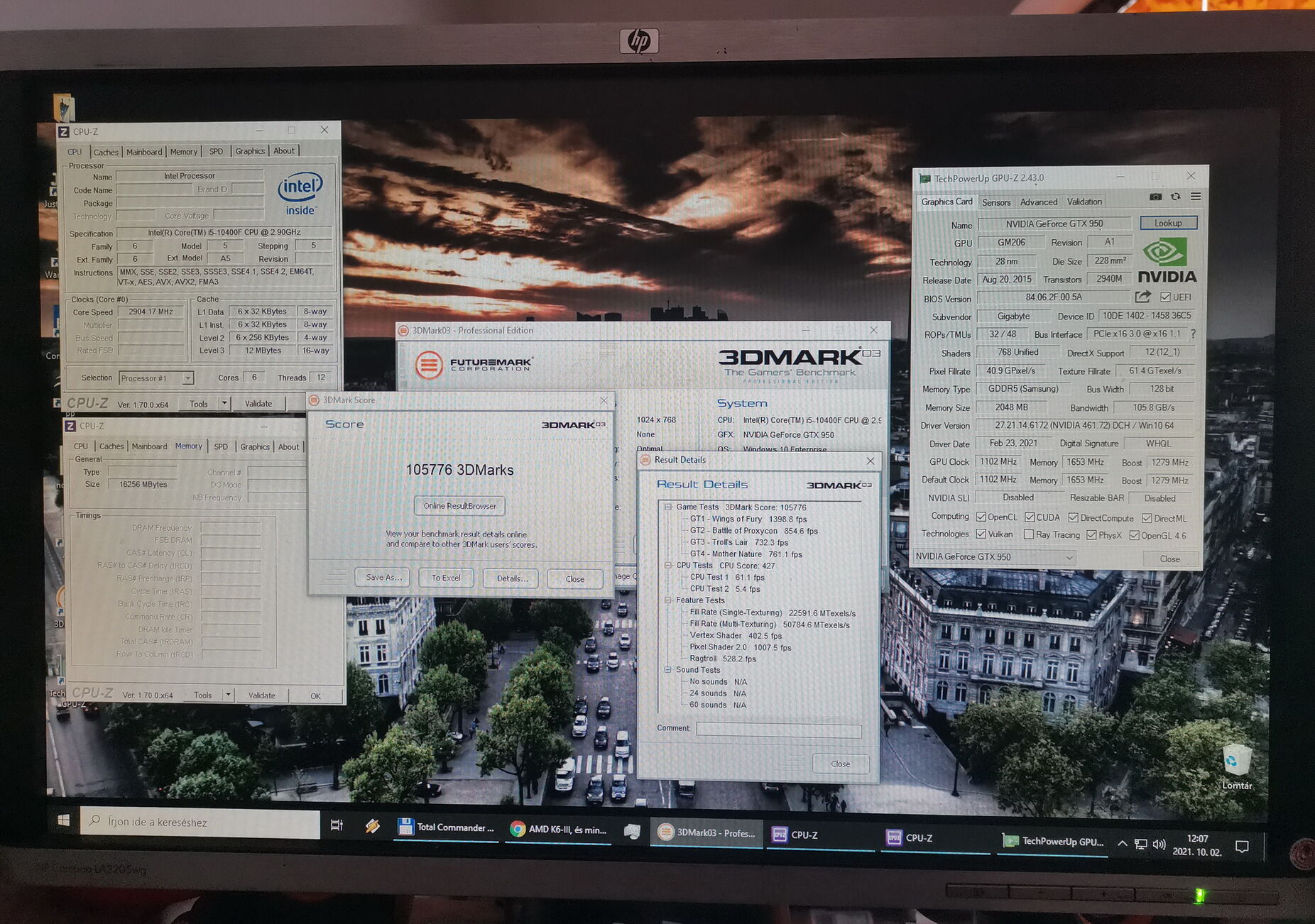
Task: Open Tools dropdown arrow in upper CPU-Z
Action: click(224, 403)
